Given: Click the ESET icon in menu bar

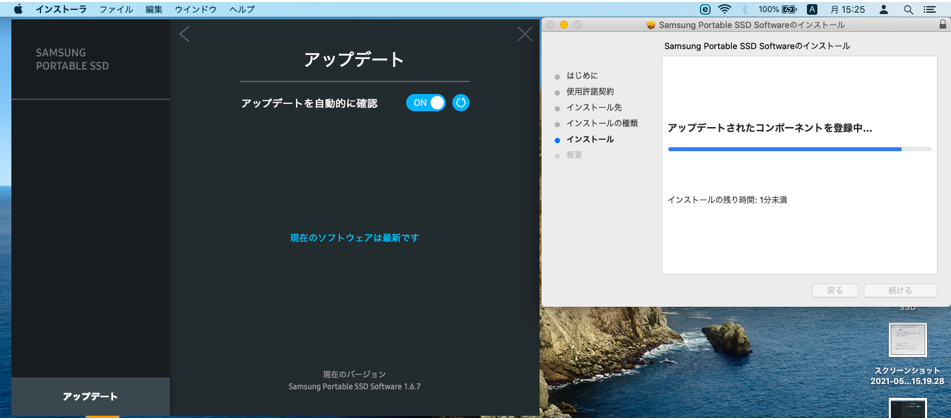Looking at the screenshot, I should (x=705, y=9).
